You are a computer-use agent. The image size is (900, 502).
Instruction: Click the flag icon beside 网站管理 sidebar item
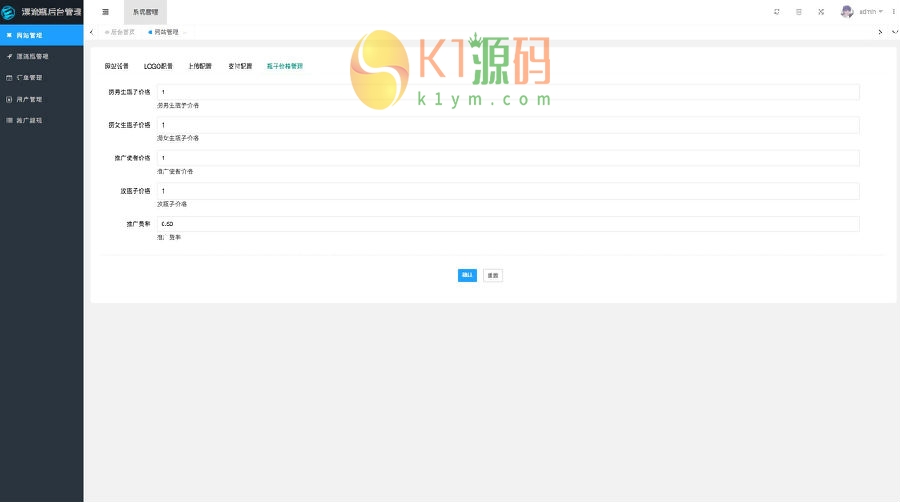tap(9, 35)
